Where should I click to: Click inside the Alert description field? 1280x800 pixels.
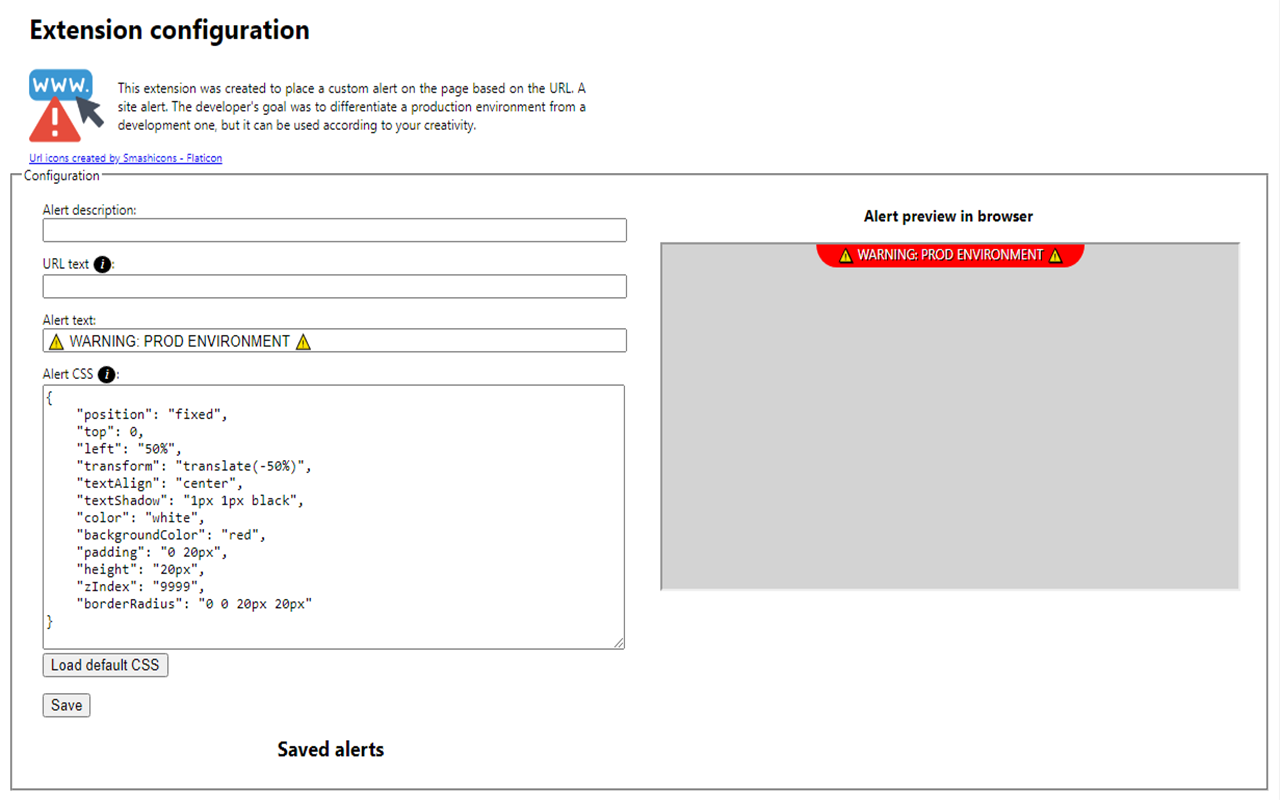334,230
